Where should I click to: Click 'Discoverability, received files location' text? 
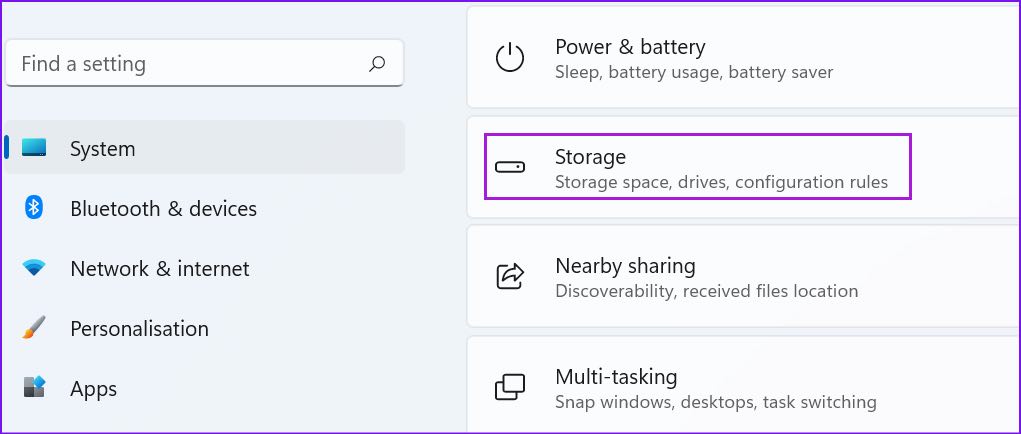(x=706, y=291)
